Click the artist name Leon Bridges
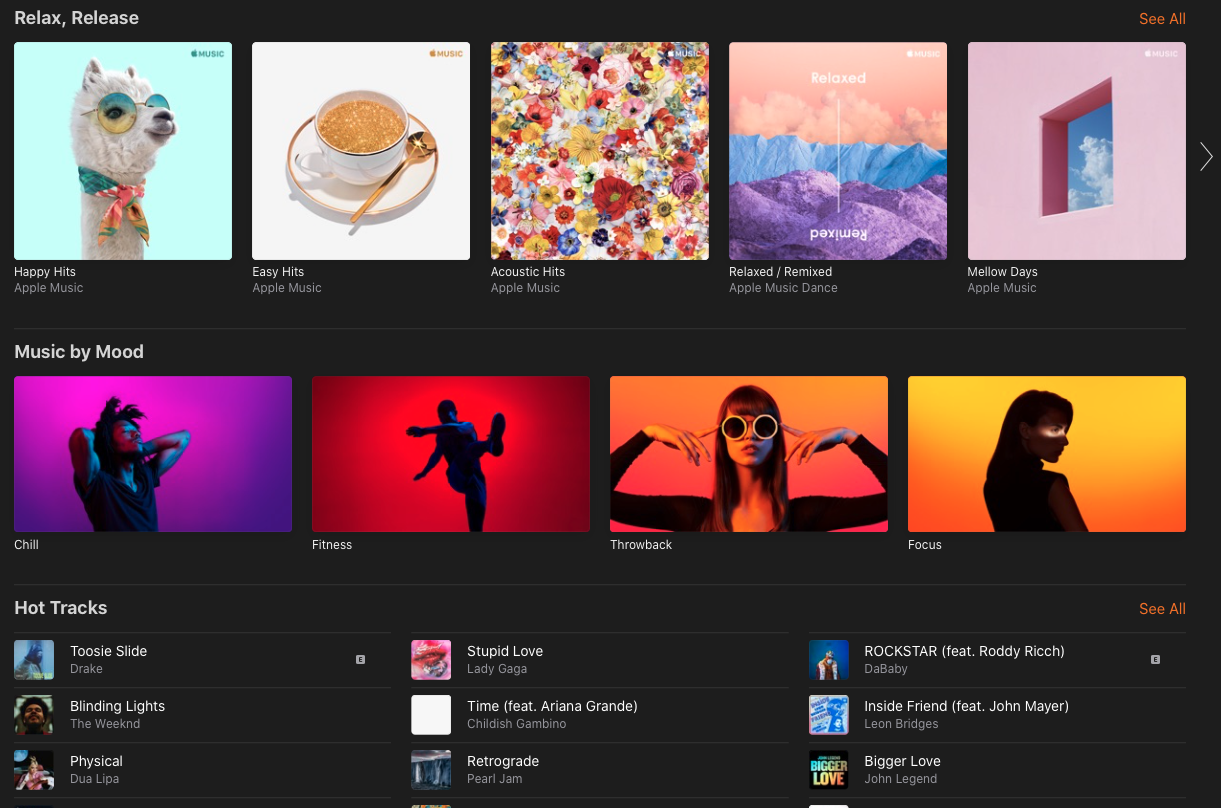The image size is (1221, 808). click(900, 723)
